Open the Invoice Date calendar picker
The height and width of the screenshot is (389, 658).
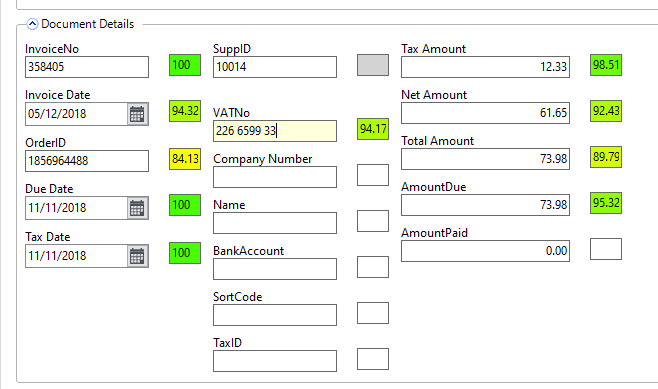click(x=137, y=114)
